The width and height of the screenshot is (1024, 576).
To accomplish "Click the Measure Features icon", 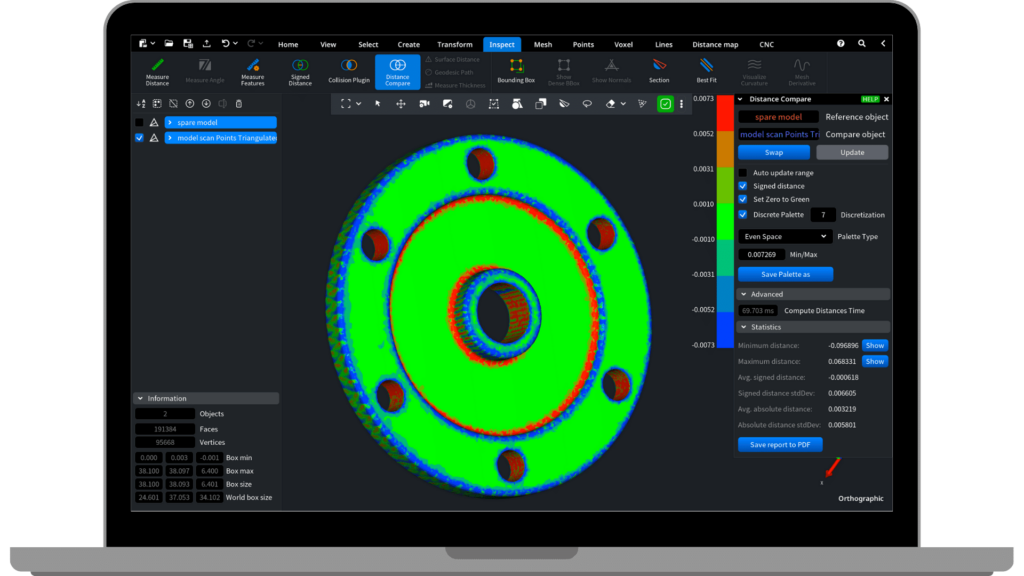I will [253, 70].
